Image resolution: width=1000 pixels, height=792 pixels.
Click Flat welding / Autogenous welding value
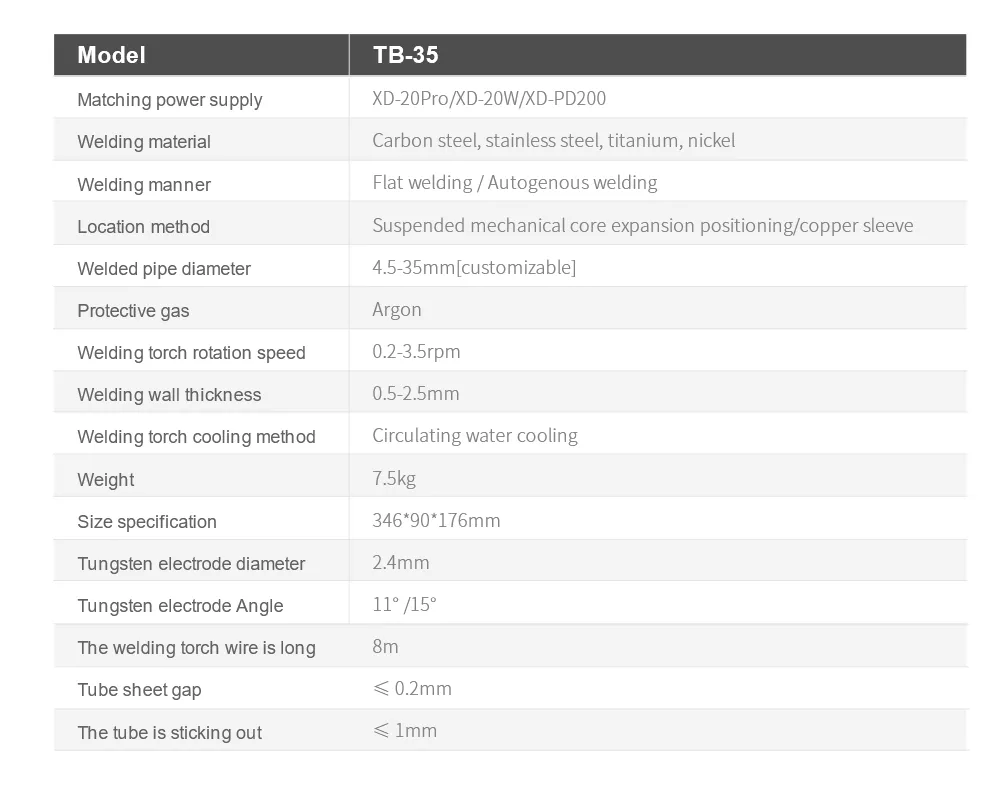coord(514,183)
